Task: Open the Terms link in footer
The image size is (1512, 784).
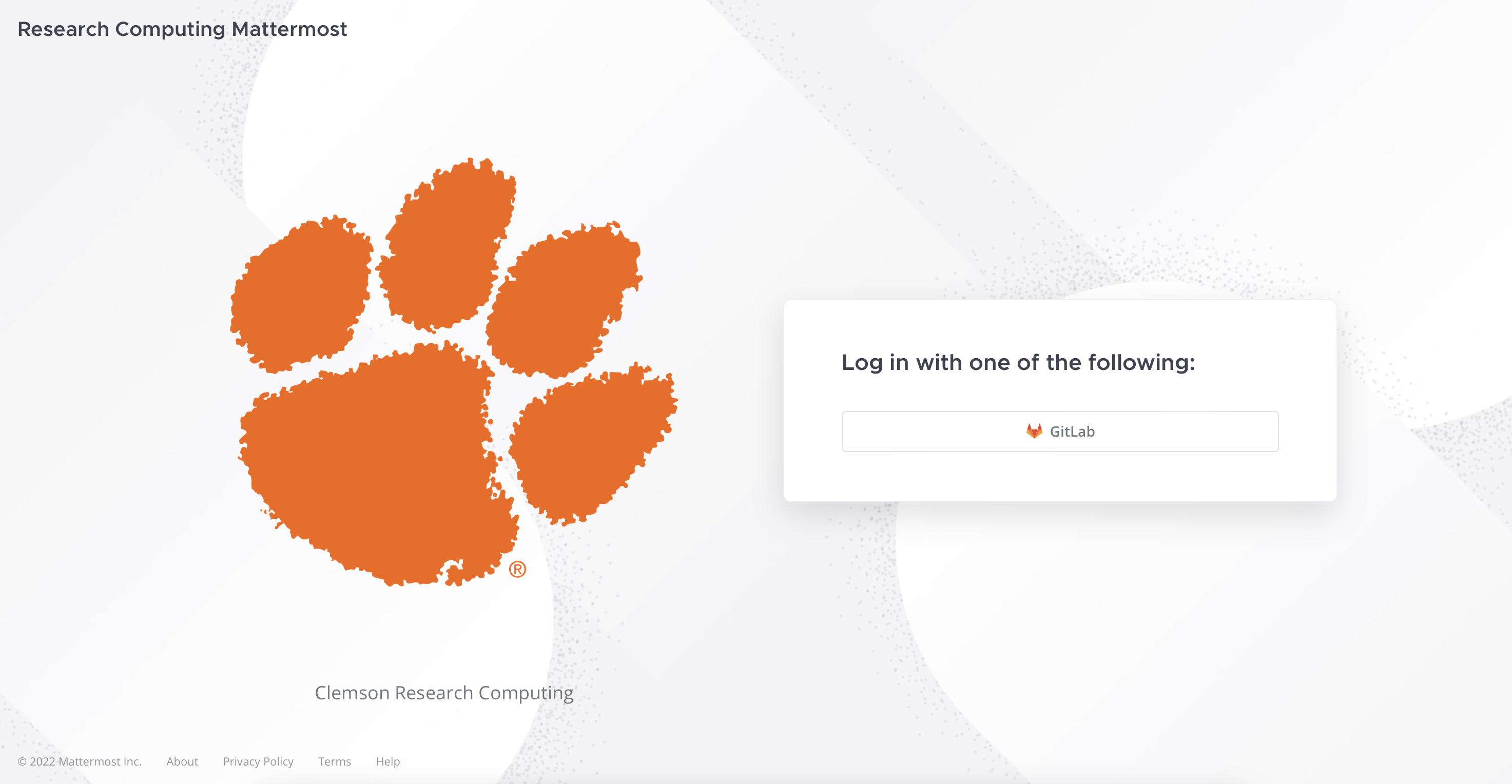Action: click(335, 761)
